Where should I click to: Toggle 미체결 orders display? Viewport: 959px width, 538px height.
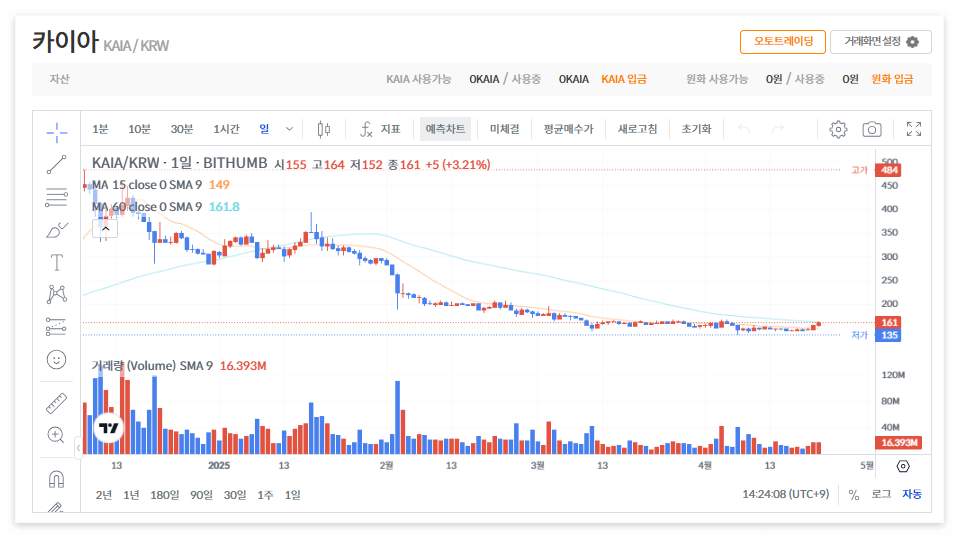[505, 129]
